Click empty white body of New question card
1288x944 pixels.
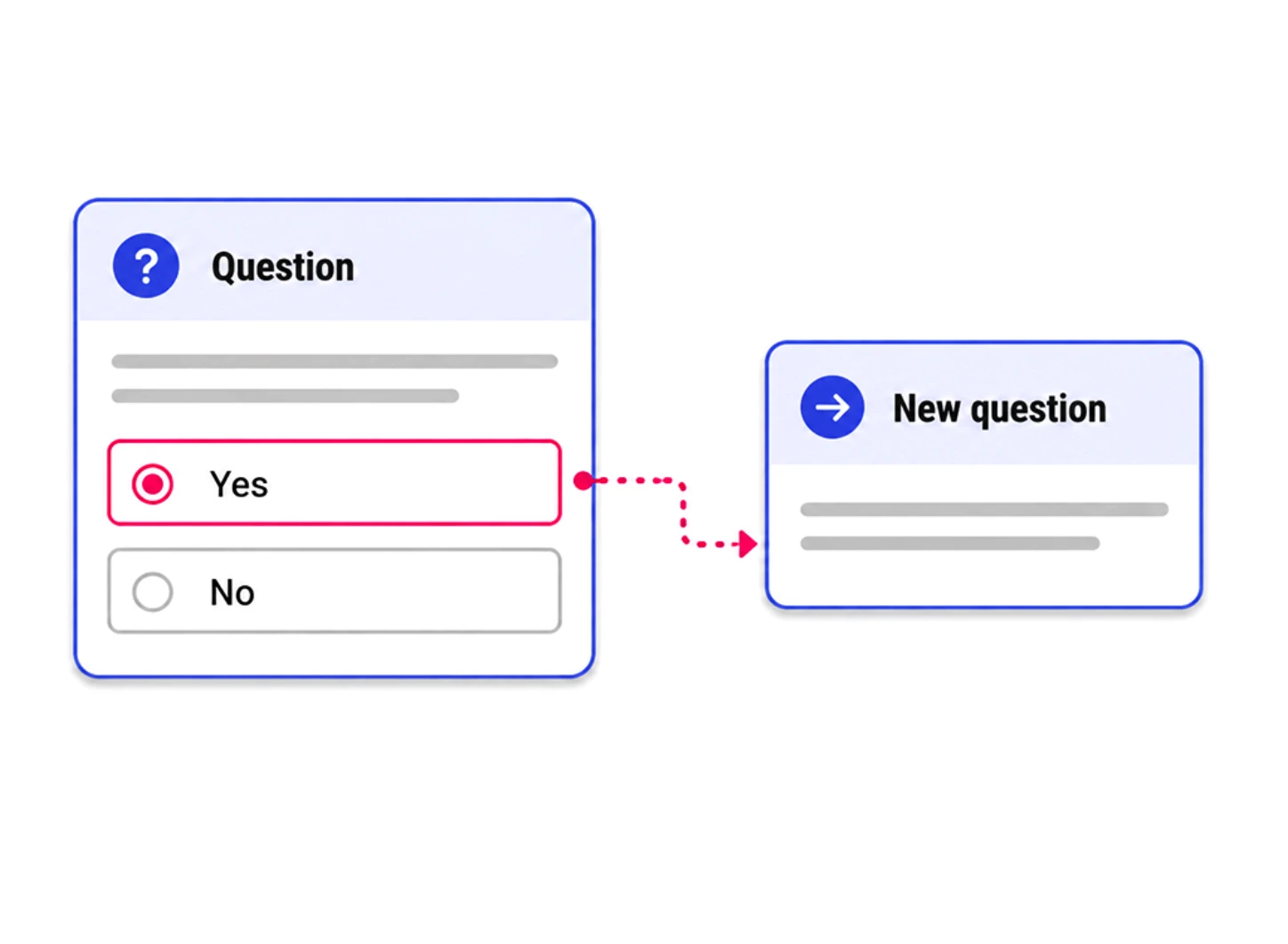point(984,578)
